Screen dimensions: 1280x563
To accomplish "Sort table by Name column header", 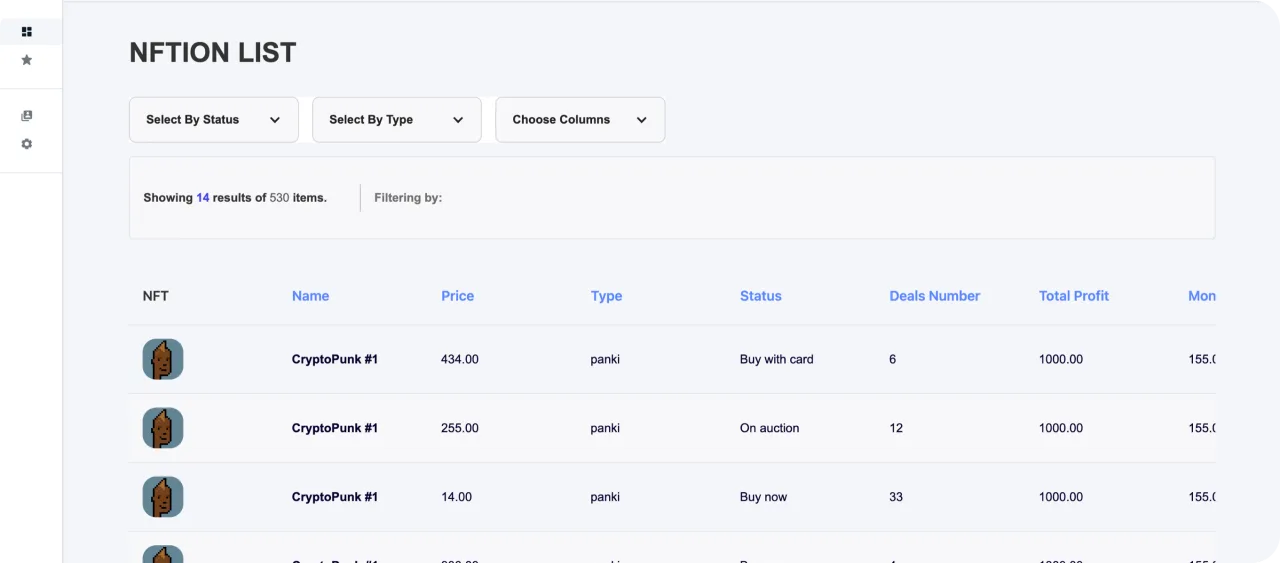I will 310,296.
